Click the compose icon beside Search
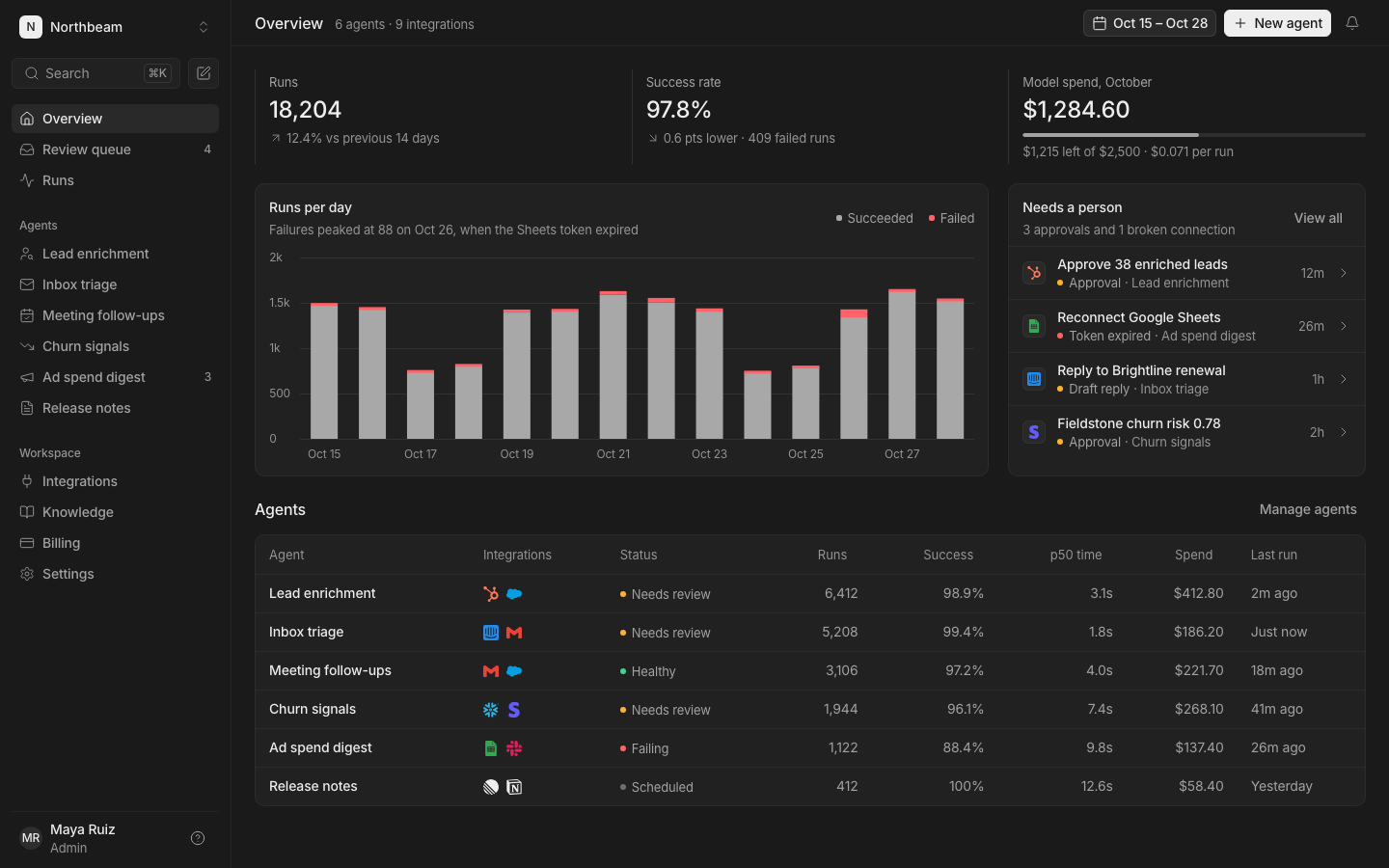The image size is (1389, 868). 204,73
